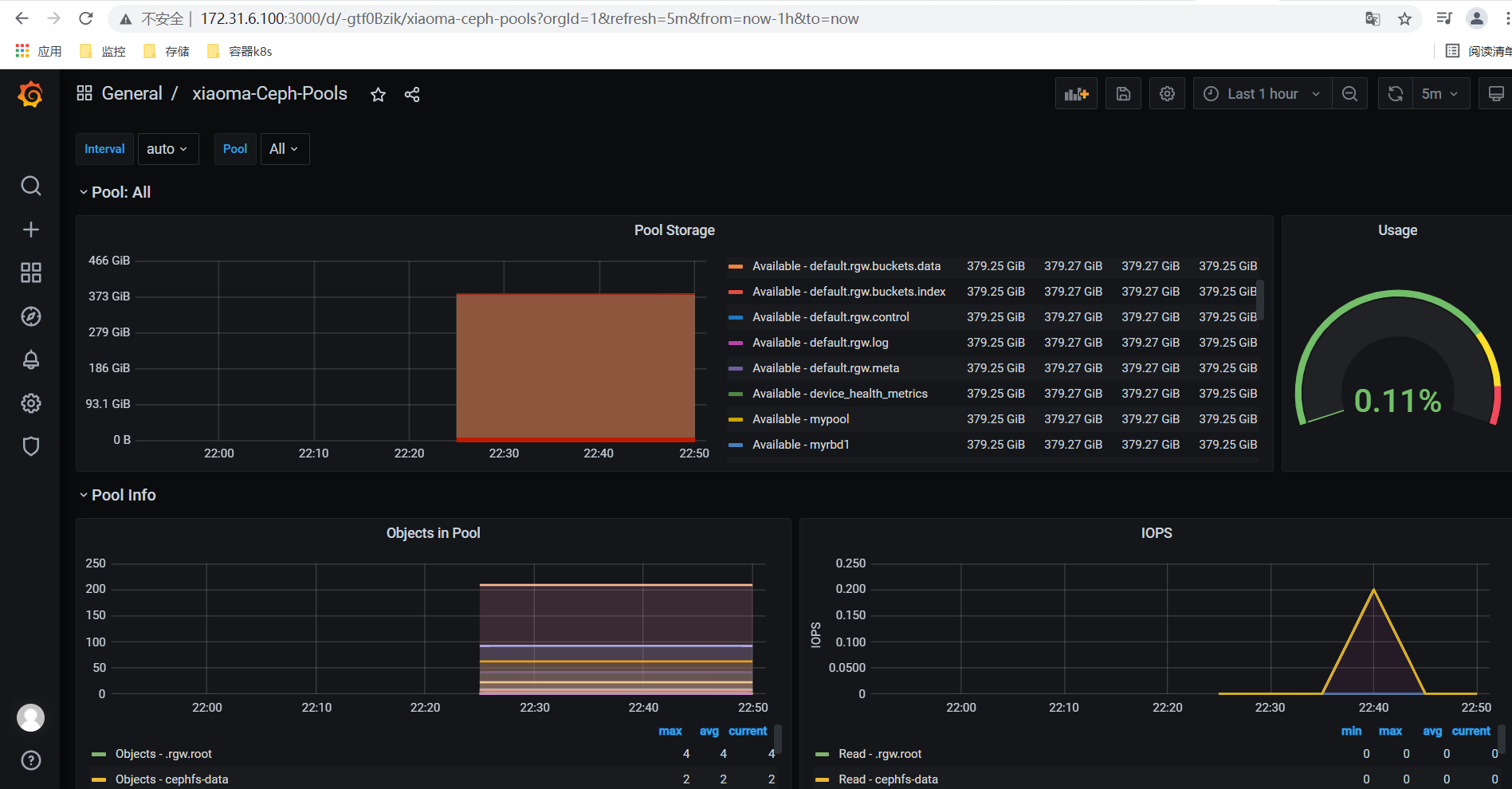Sort IOPS legend by avg column

1432,731
